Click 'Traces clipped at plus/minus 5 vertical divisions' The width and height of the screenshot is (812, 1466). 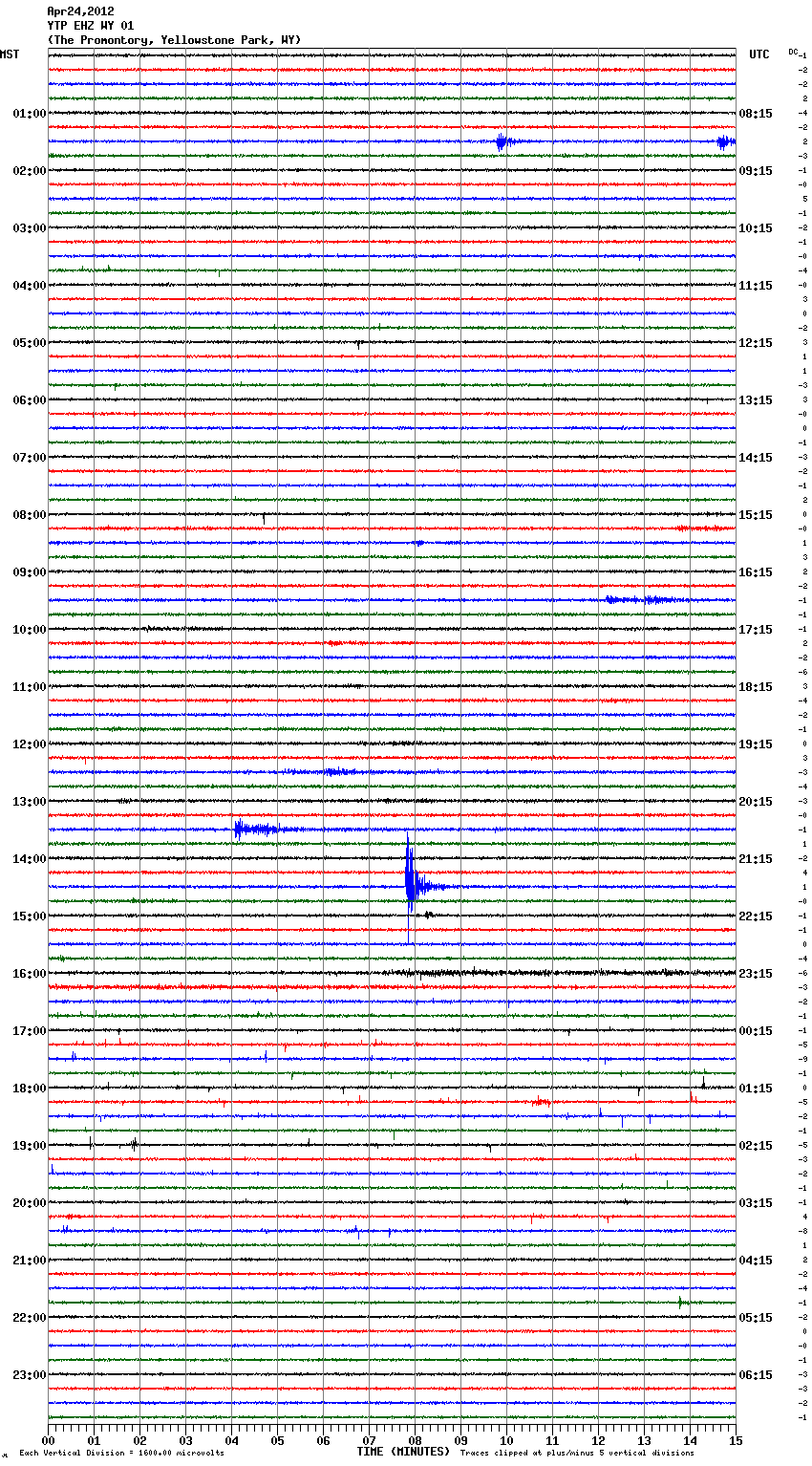(577, 1454)
